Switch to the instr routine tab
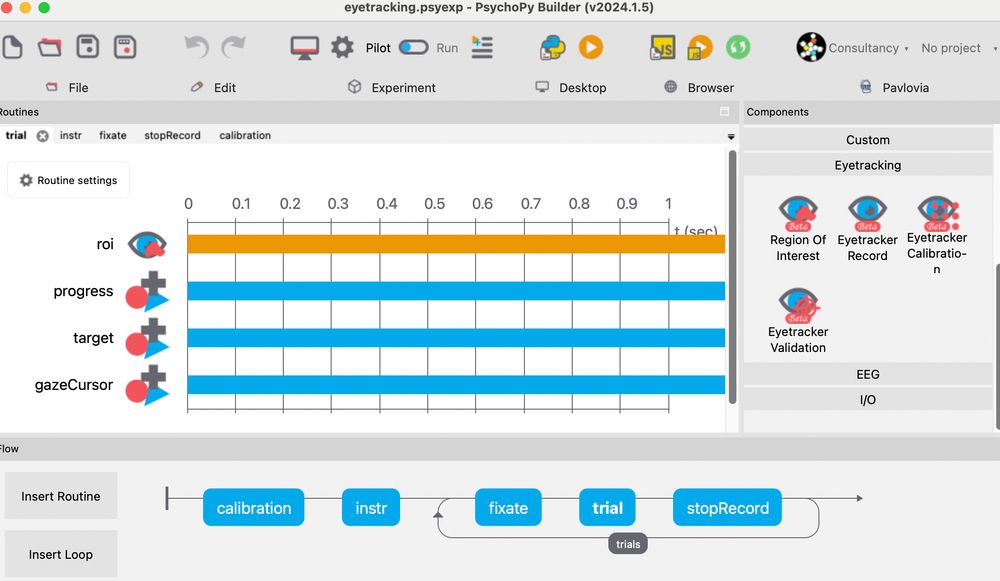1000x581 pixels. [x=71, y=135]
